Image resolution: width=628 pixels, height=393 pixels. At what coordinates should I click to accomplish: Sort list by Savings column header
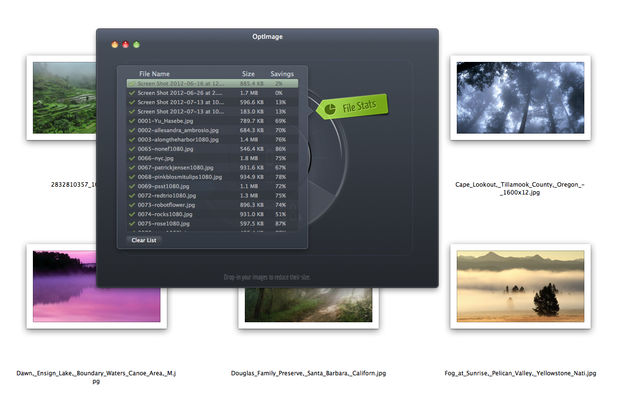click(282, 74)
